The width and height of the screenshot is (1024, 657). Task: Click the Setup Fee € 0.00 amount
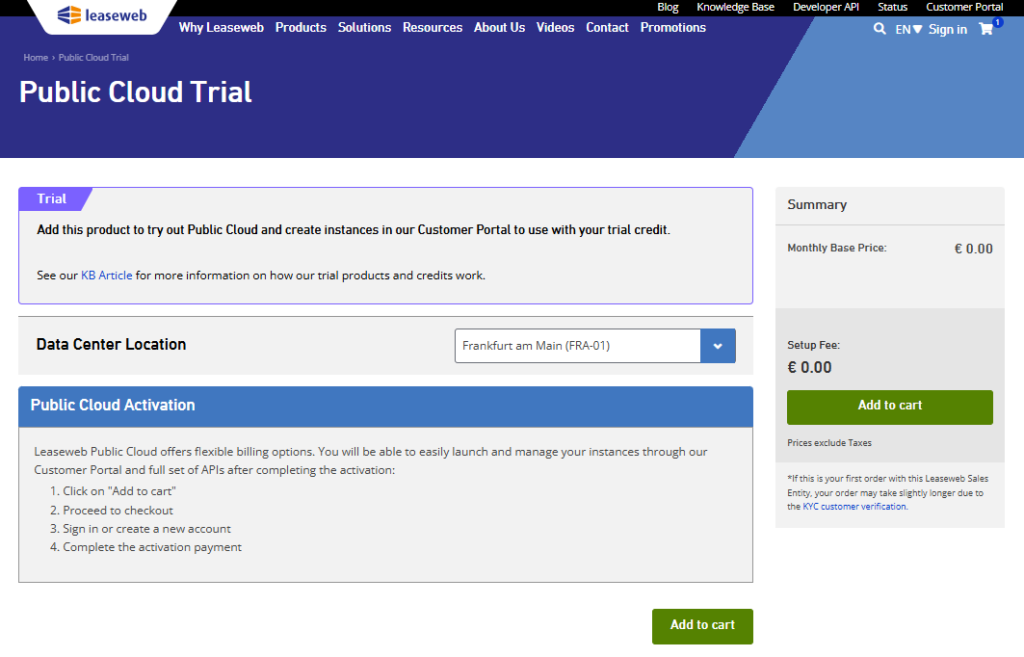809,367
